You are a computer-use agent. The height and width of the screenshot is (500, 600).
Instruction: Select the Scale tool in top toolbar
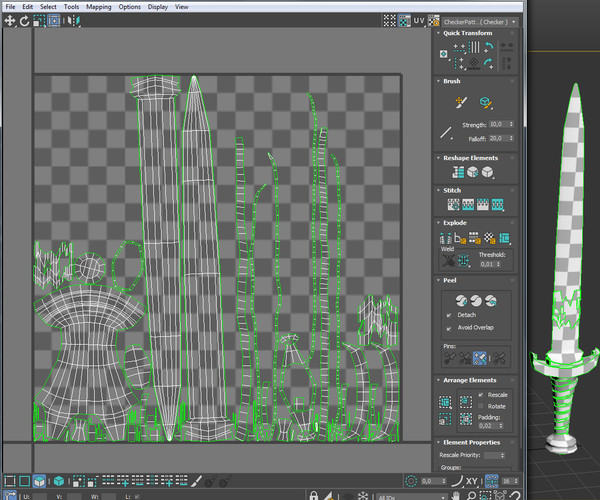(39, 21)
